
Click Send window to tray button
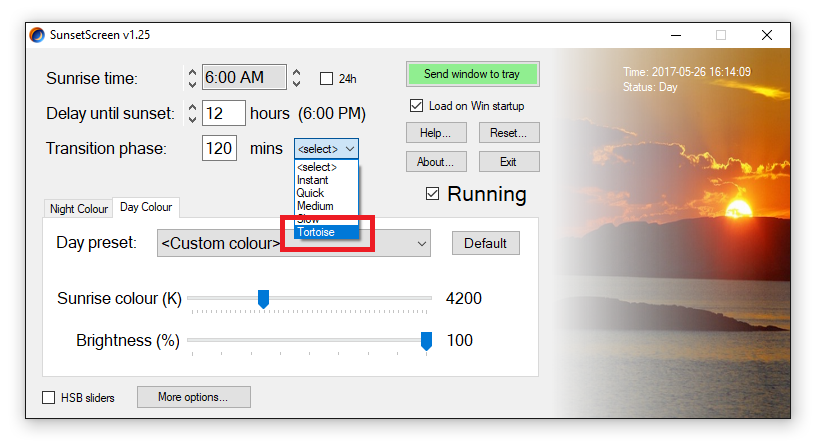[472, 74]
